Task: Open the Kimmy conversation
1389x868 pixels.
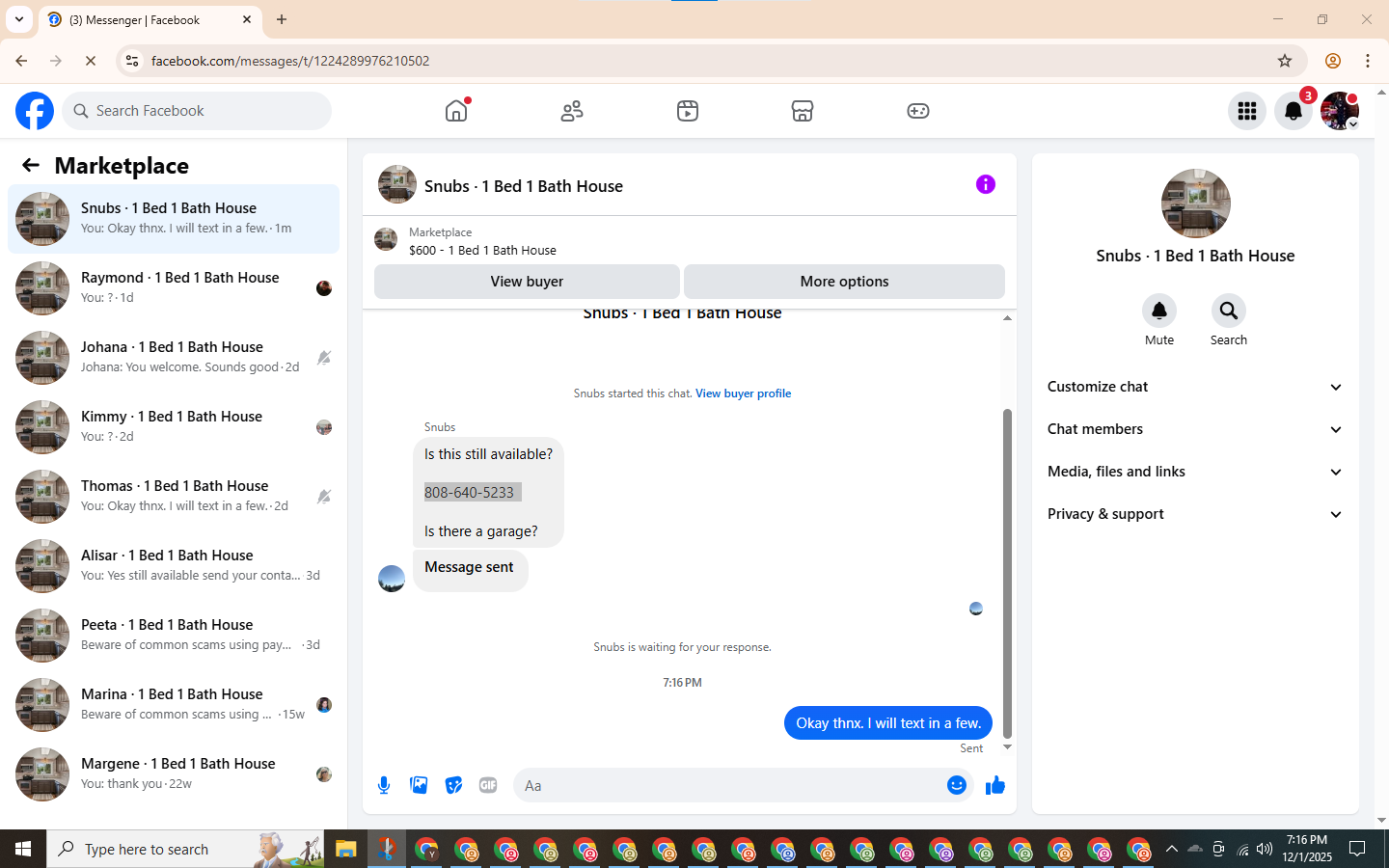Action: (x=174, y=427)
